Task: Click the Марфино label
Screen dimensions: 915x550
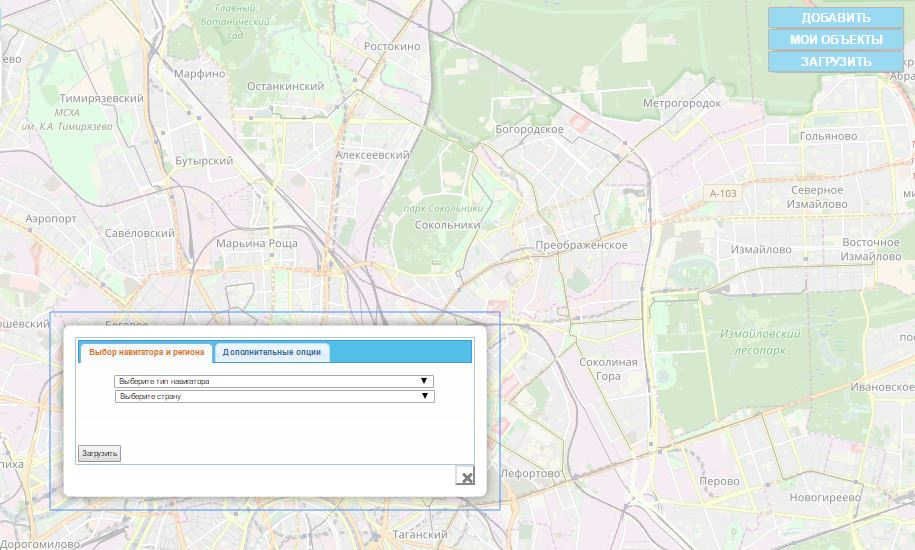Action: pos(200,73)
